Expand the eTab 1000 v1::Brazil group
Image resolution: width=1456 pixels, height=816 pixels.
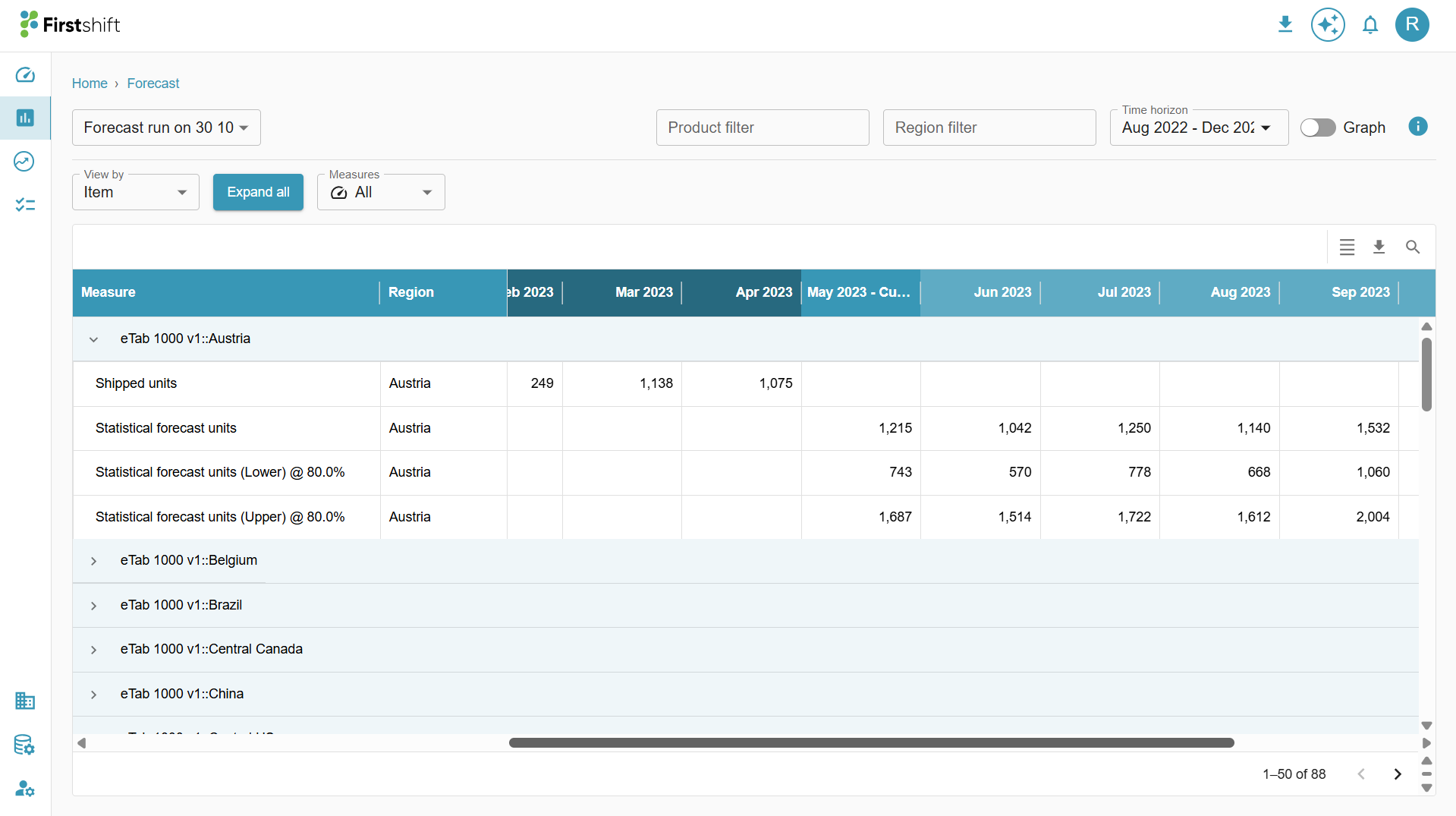pyautogui.click(x=93, y=606)
